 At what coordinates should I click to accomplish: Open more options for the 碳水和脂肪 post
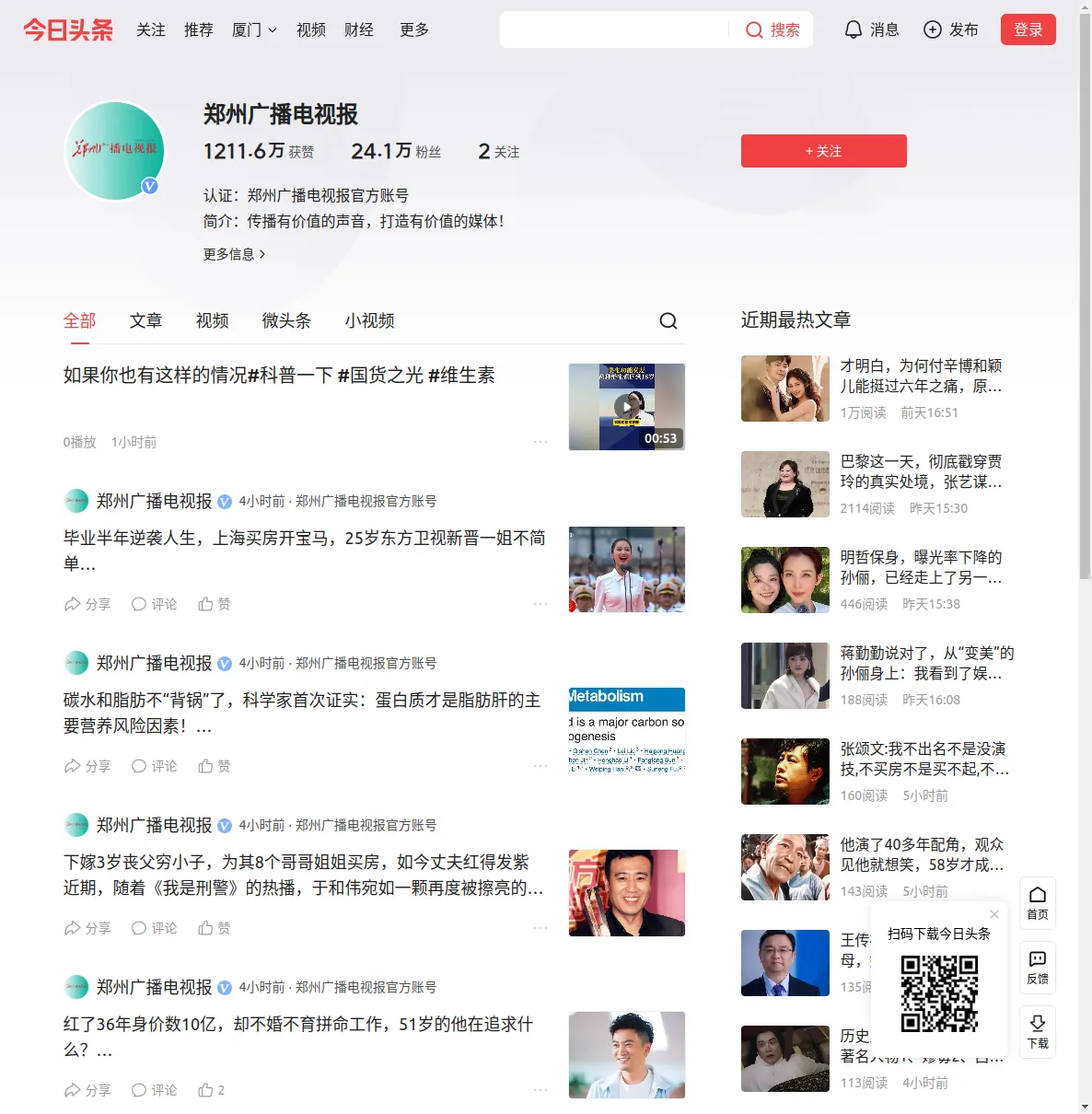click(540, 766)
